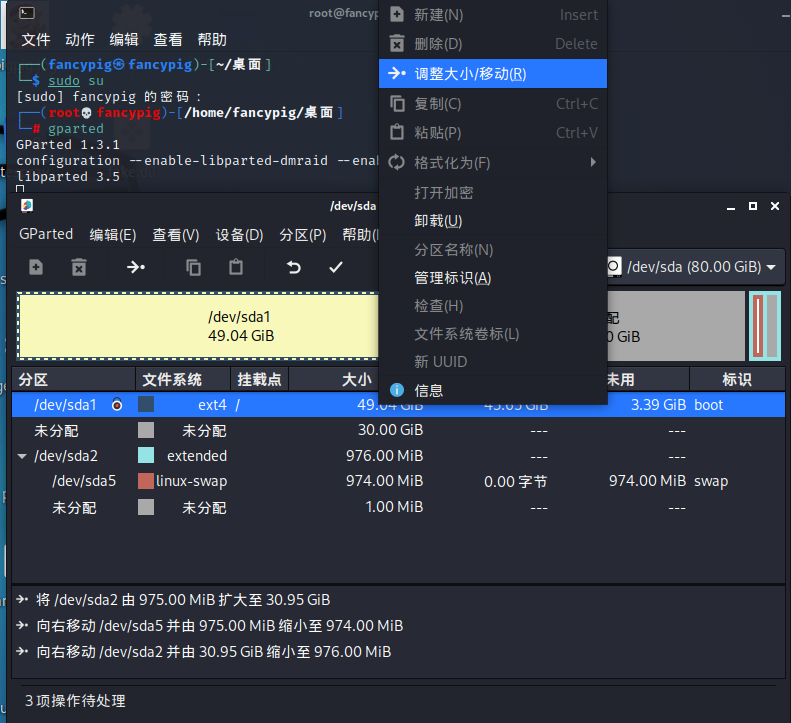Viewport: 791px width, 723px height.
Task: Click the 挂载点 column header
Action: (259, 379)
